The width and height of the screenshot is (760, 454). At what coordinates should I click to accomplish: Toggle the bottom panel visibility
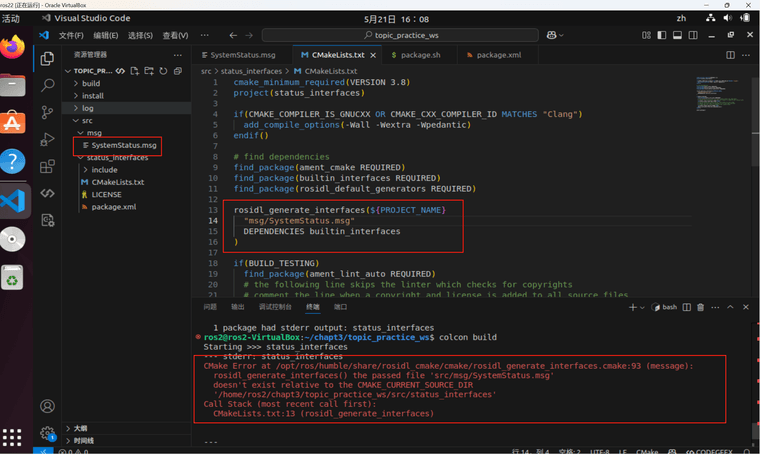[677, 35]
